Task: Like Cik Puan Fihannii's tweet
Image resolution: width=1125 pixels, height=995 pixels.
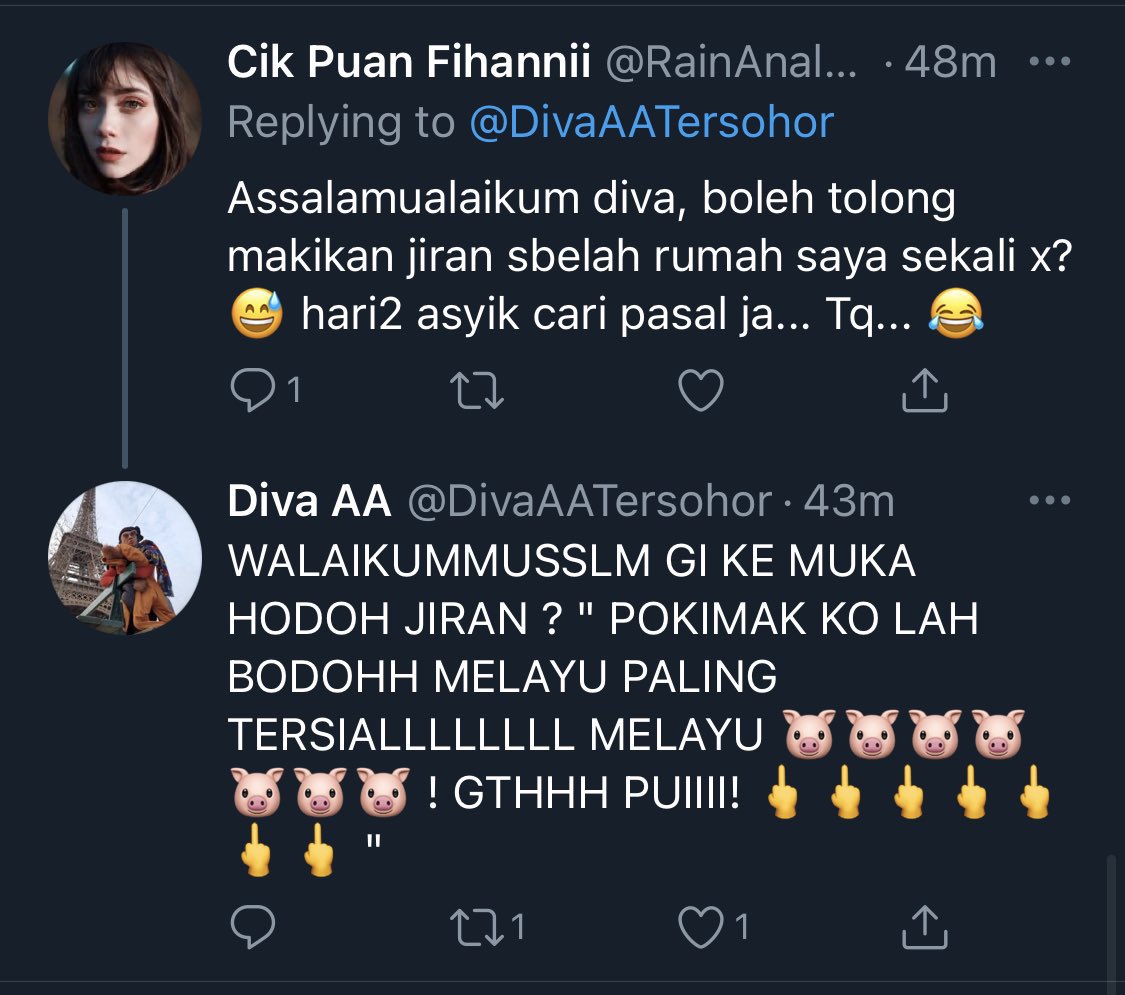Action: coord(701,390)
